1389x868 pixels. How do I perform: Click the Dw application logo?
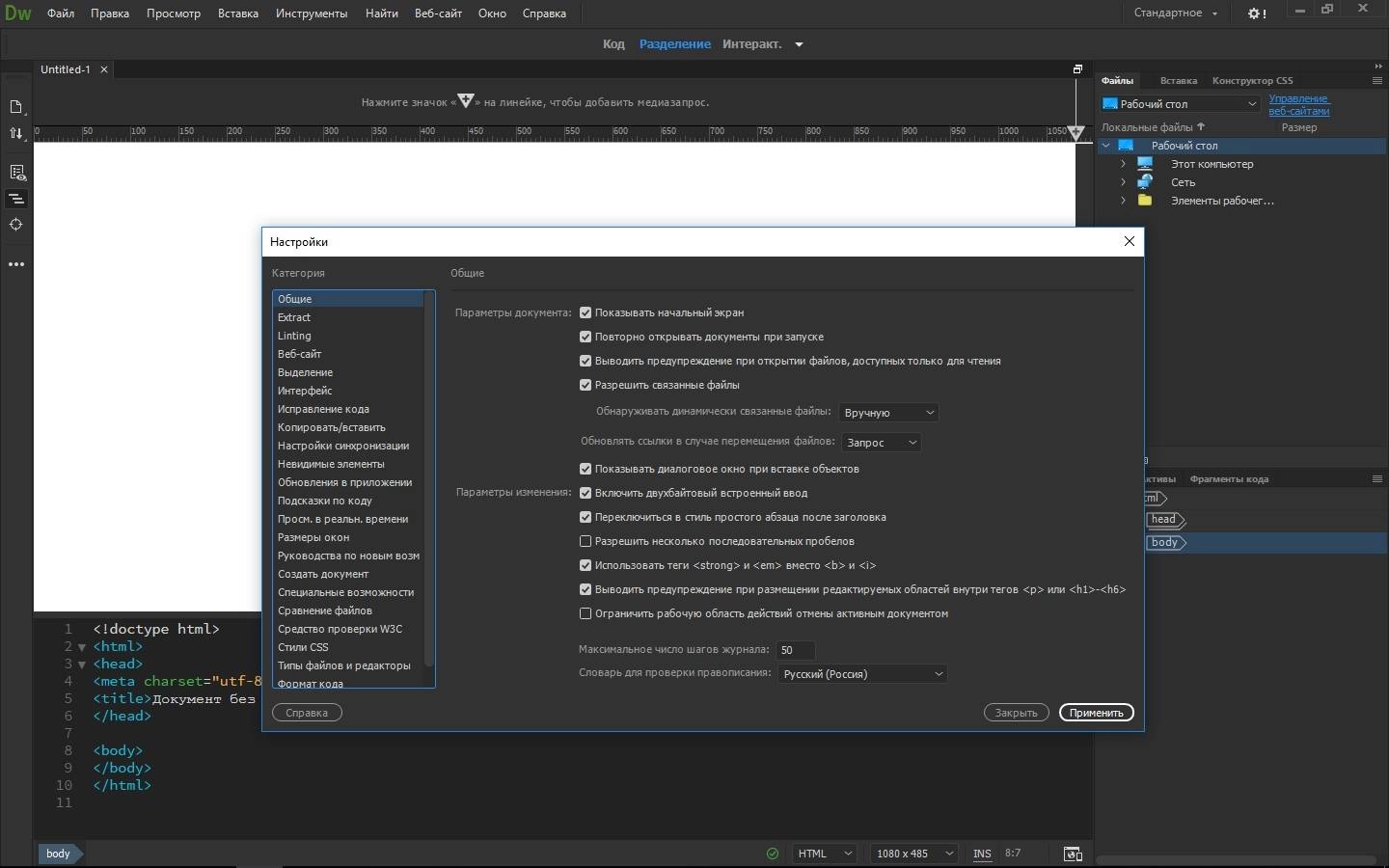18,14
